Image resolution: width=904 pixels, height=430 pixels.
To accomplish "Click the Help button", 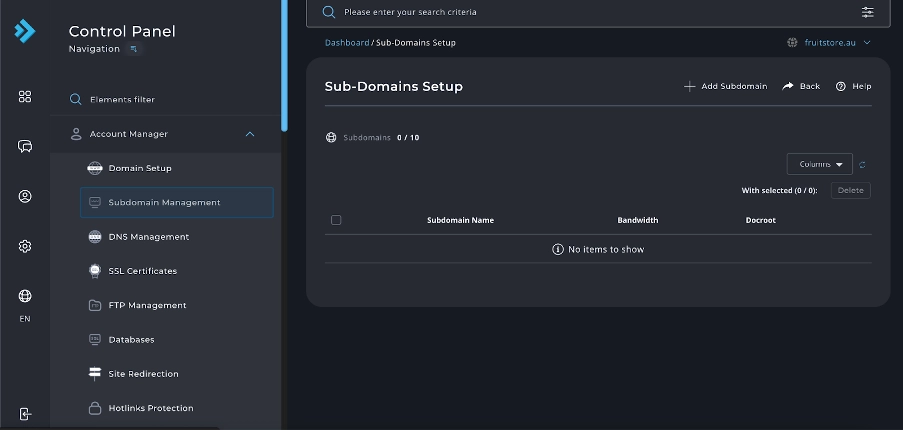I will (x=853, y=86).
